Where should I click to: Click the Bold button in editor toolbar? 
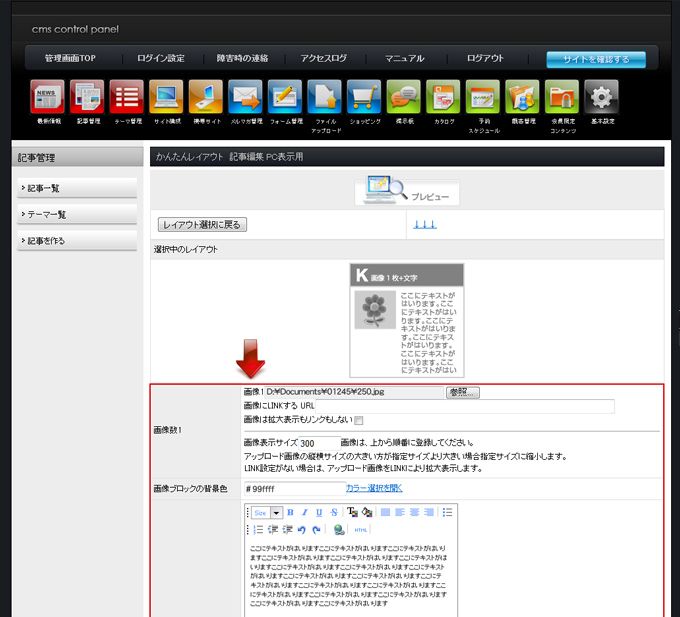pyautogui.click(x=291, y=512)
